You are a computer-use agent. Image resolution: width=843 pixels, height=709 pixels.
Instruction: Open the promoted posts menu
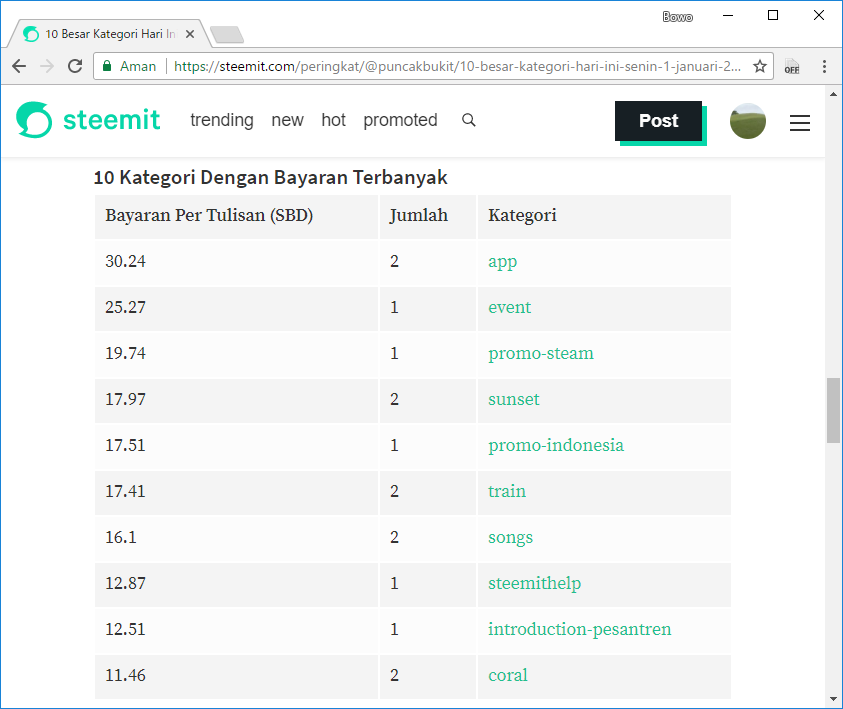pos(400,120)
